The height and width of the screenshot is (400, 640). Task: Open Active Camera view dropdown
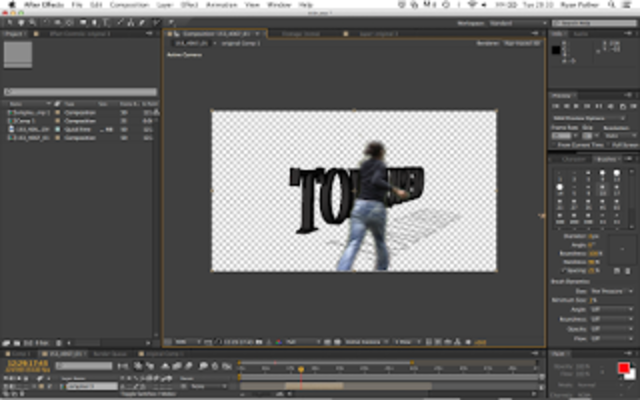click(366, 342)
